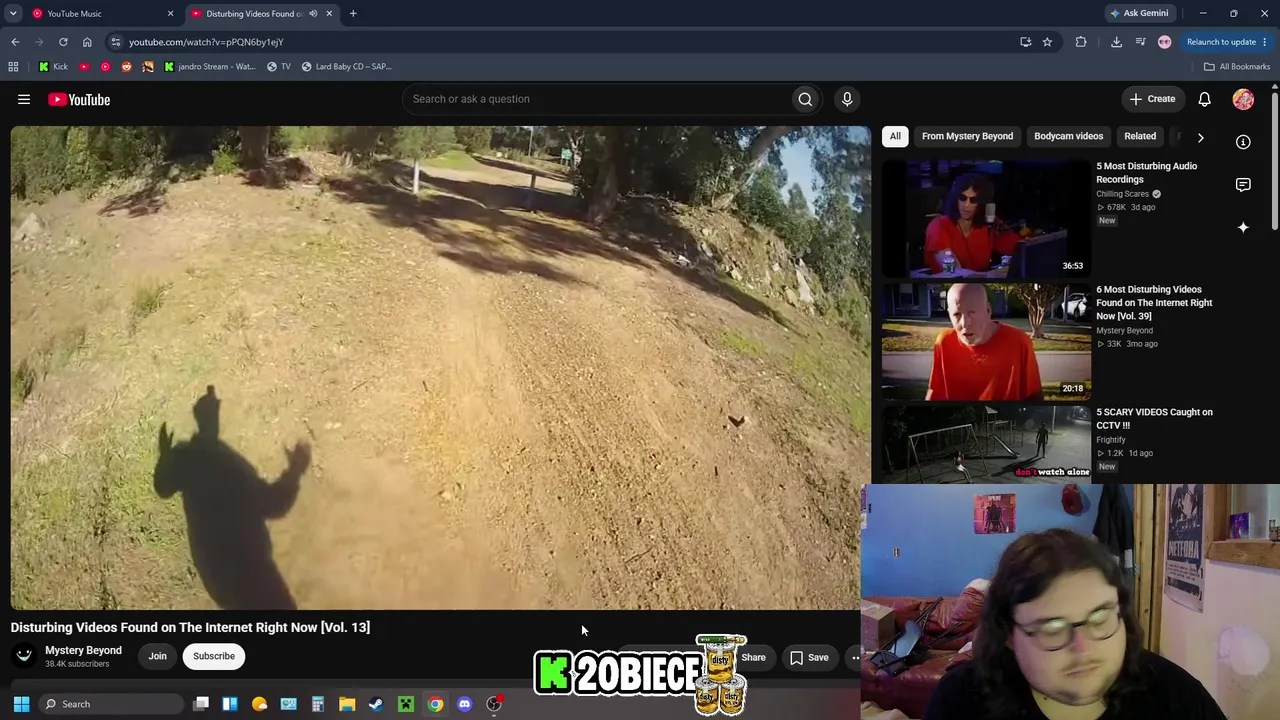Save the video to a playlist
The width and height of the screenshot is (1280, 720).
coord(809,657)
